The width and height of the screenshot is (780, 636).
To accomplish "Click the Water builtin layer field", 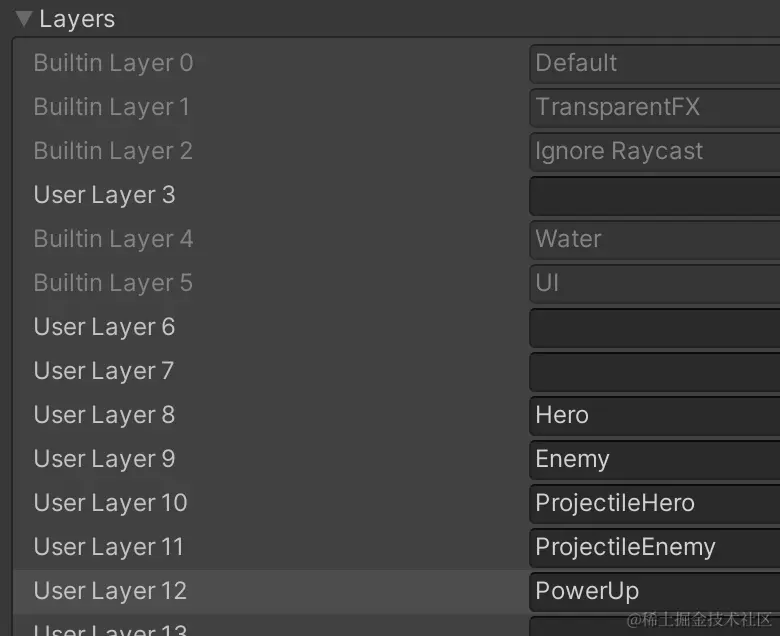I will (x=654, y=239).
